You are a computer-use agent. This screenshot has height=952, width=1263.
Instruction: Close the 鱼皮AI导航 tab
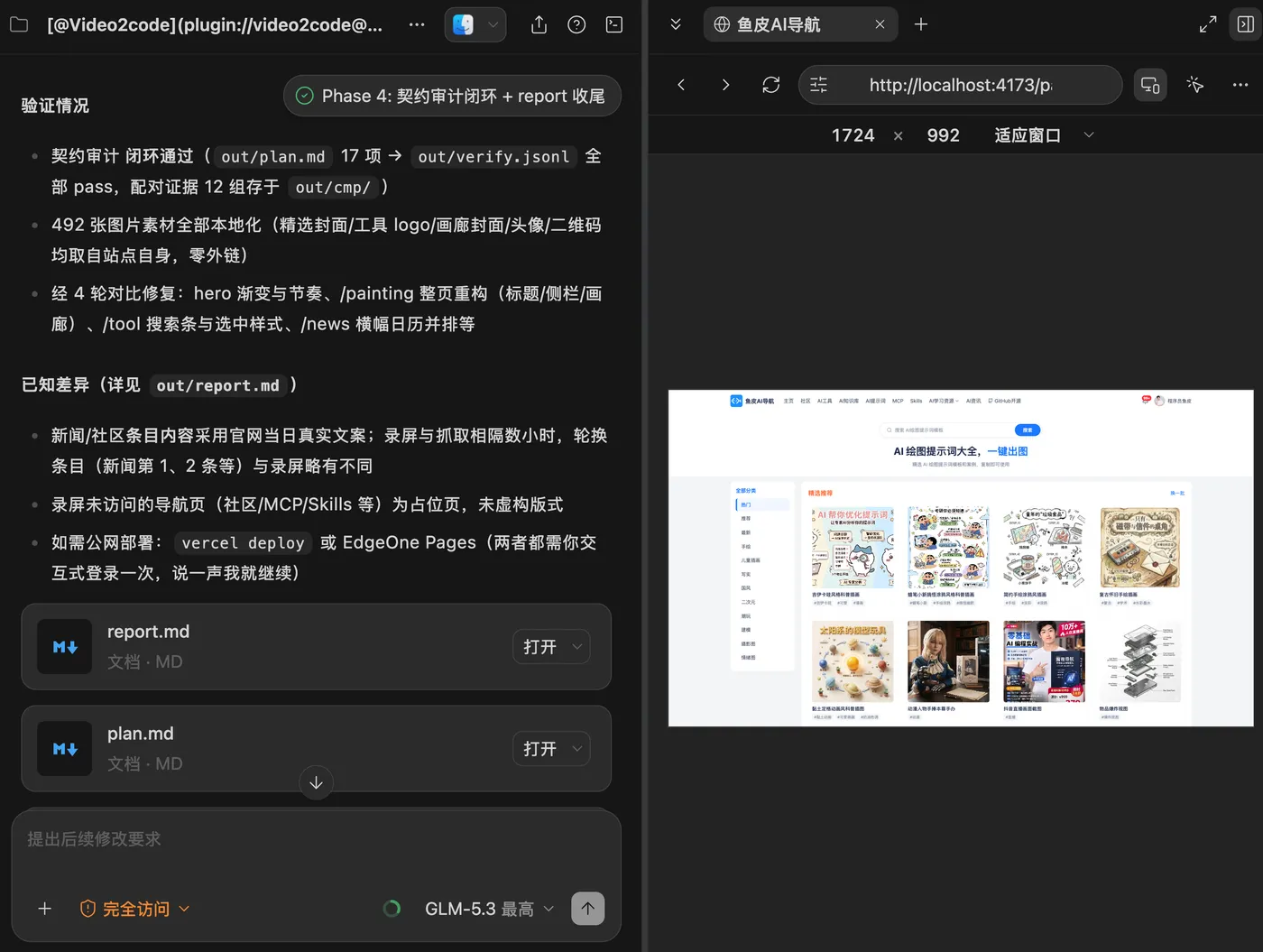(880, 24)
